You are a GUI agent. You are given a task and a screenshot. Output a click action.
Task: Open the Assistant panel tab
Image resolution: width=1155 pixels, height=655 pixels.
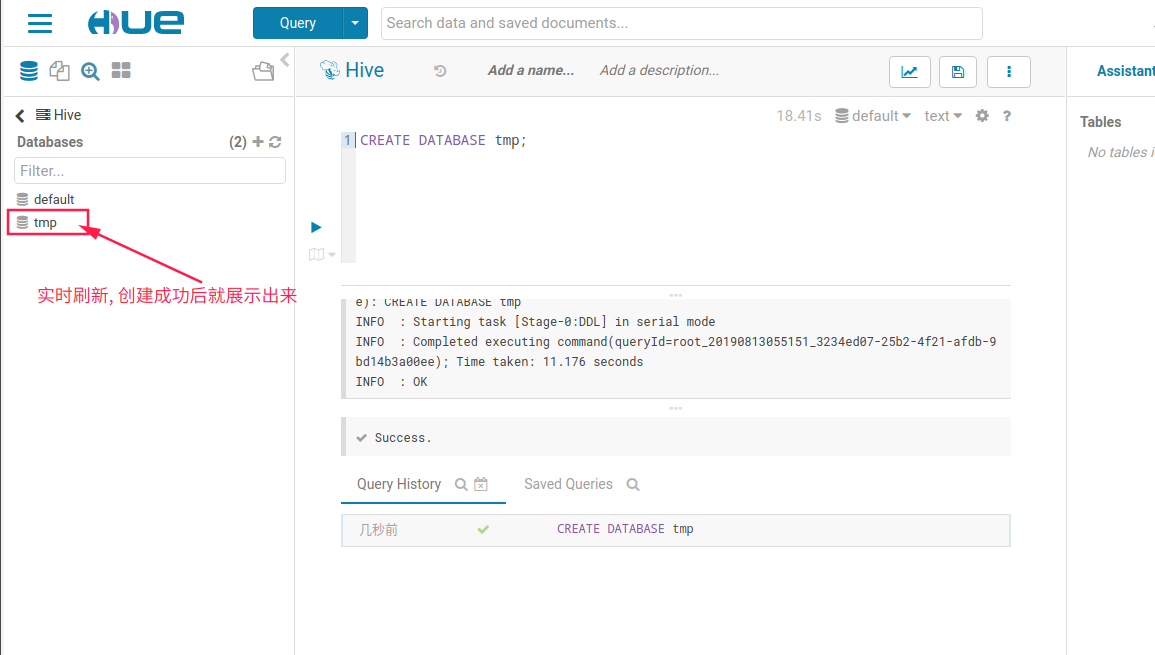click(x=1125, y=71)
